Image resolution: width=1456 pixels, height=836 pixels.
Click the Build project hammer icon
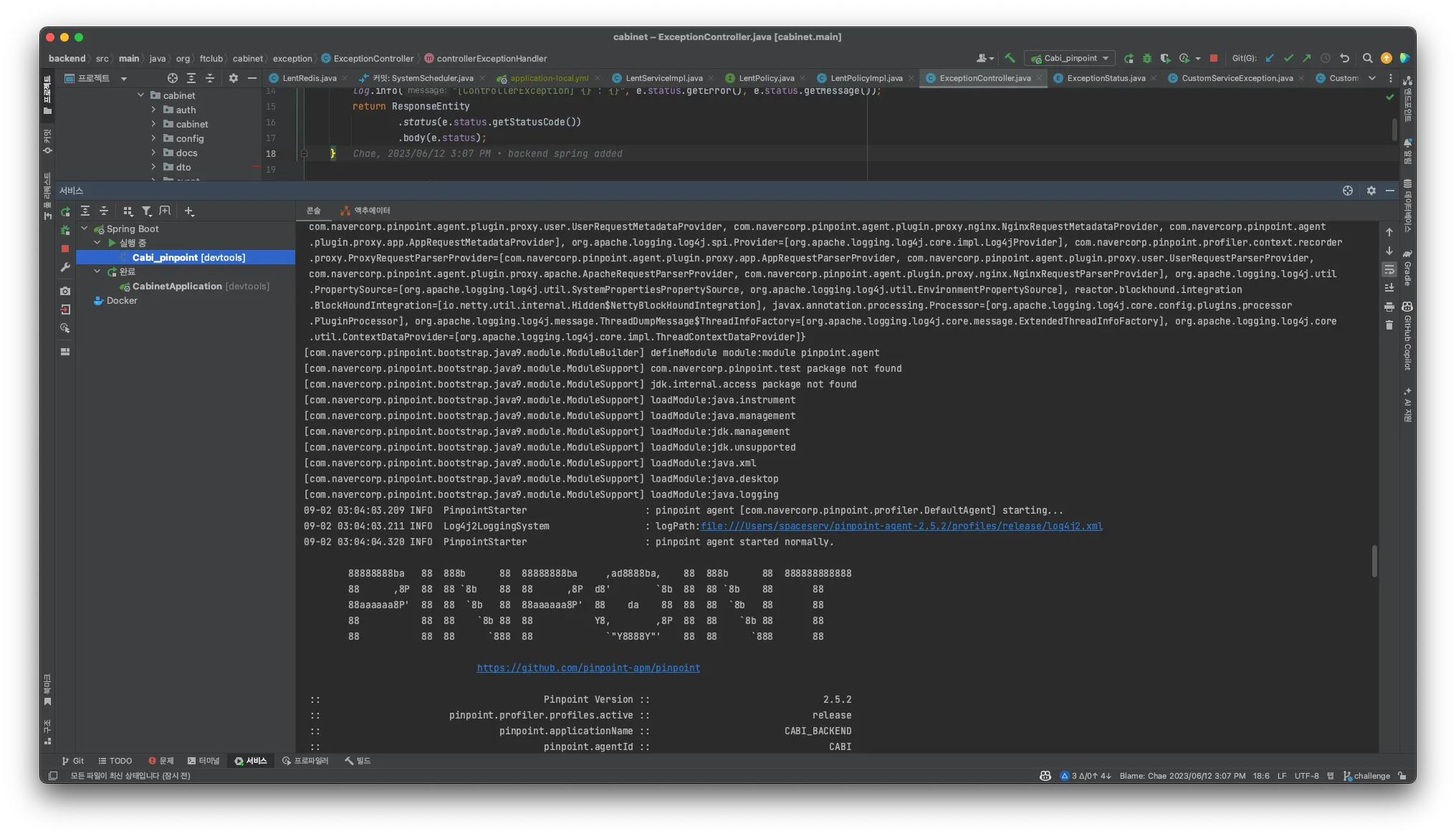[1010, 58]
